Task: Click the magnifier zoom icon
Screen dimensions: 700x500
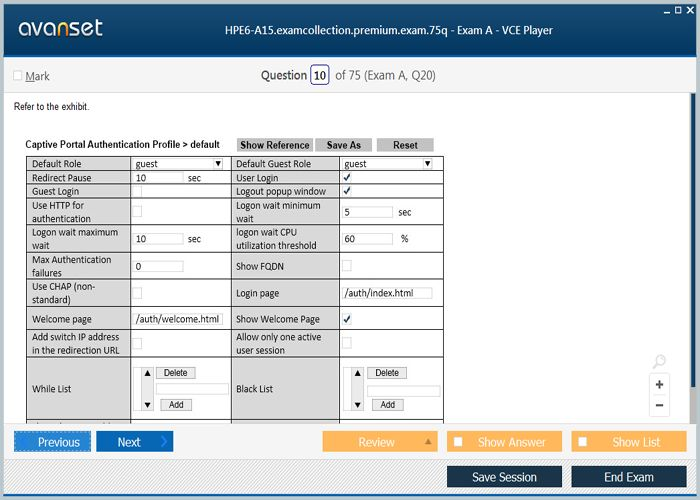Action: 658,362
